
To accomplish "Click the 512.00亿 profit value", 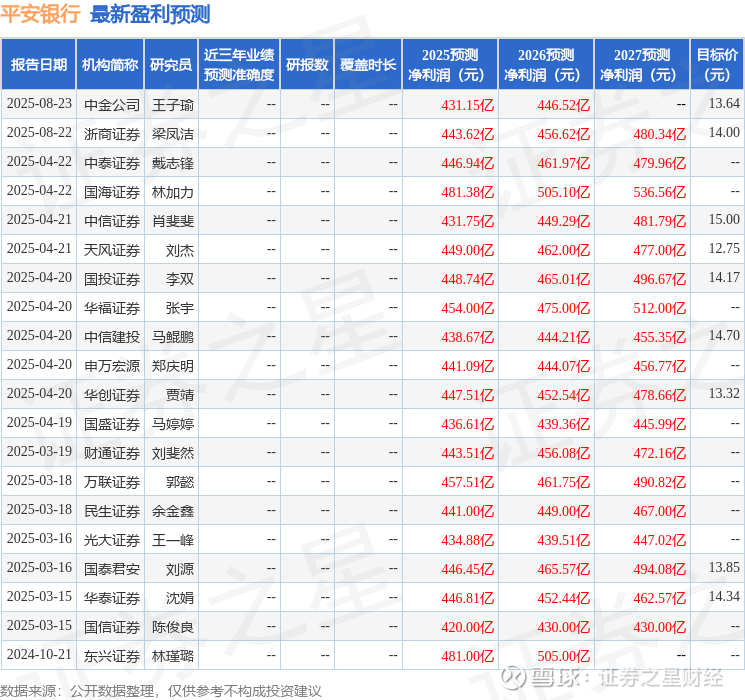I will pos(660,308).
